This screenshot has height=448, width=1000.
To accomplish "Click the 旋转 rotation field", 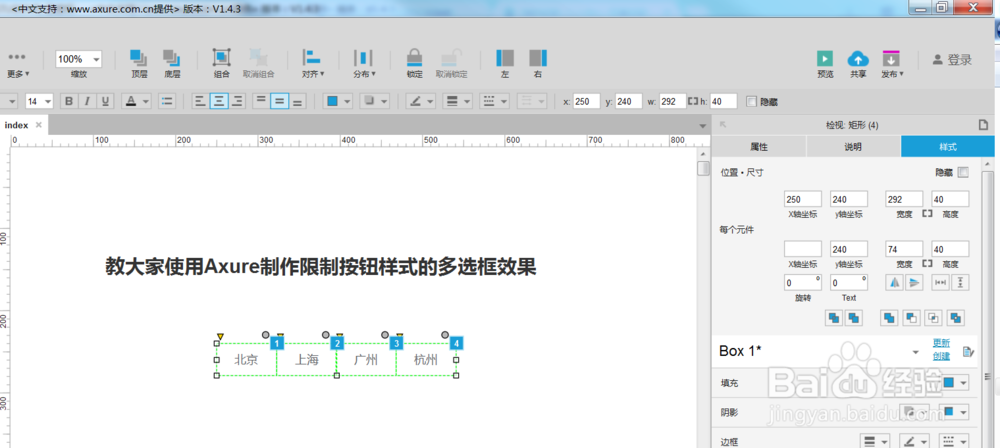I will tap(803, 283).
